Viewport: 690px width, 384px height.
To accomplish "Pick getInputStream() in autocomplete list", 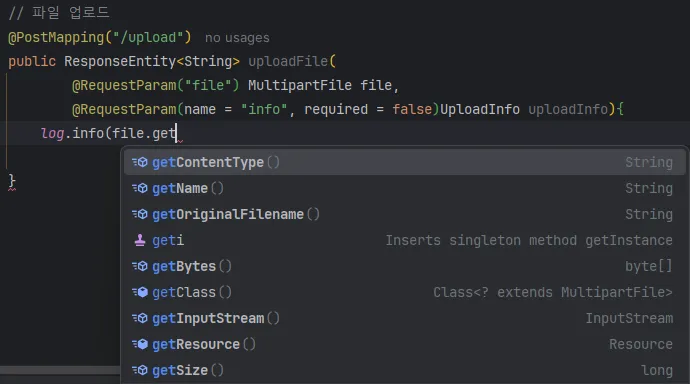I will point(404,318).
